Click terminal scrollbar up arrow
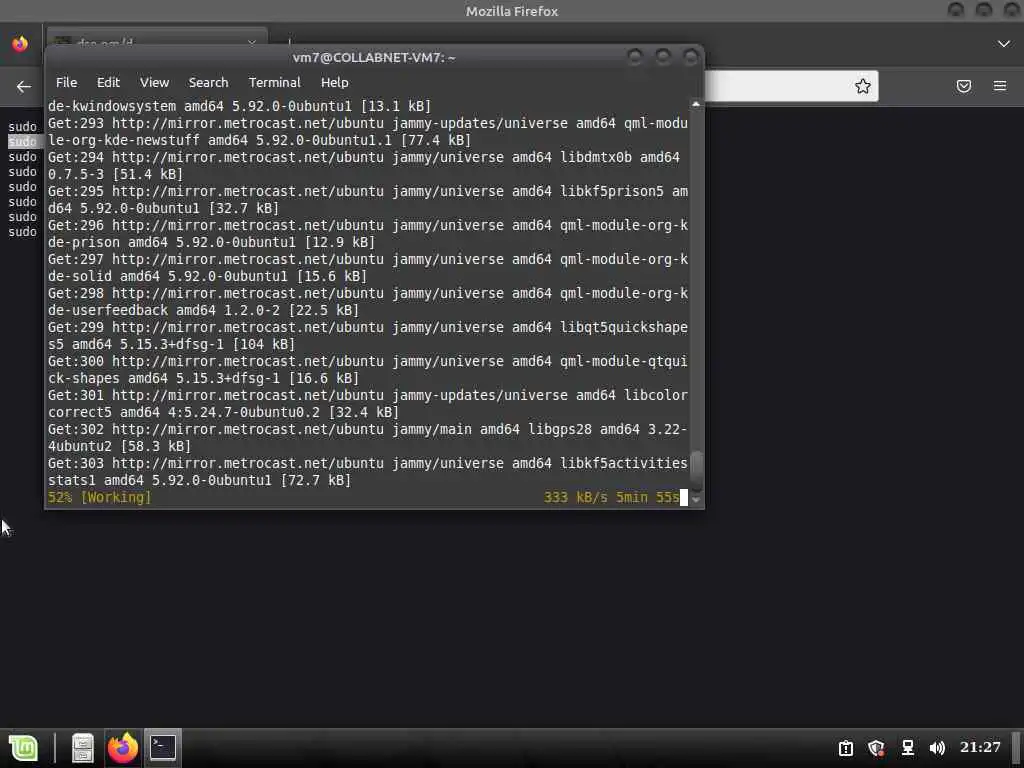This screenshot has width=1024, height=768. (x=696, y=104)
